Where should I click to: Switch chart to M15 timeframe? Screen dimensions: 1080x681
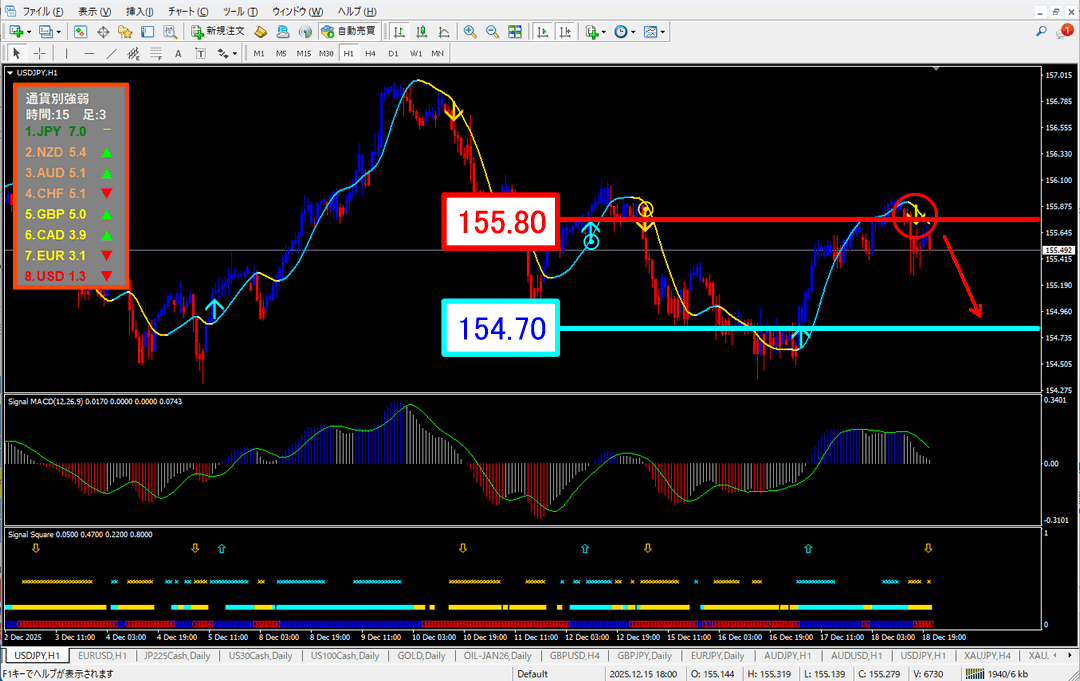(x=303, y=53)
